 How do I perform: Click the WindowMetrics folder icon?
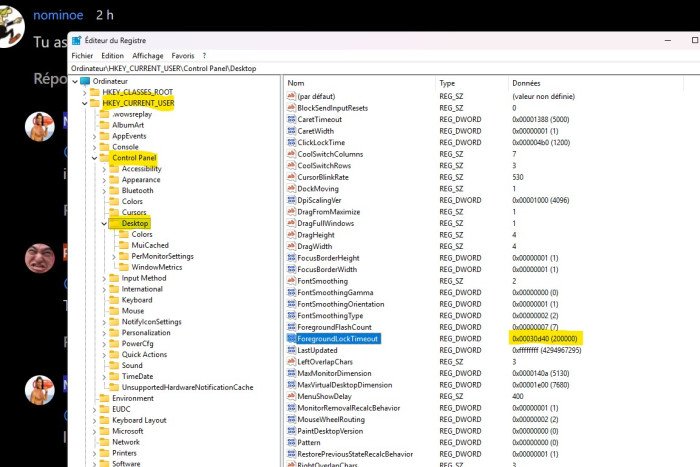click(x=124, y=267)
